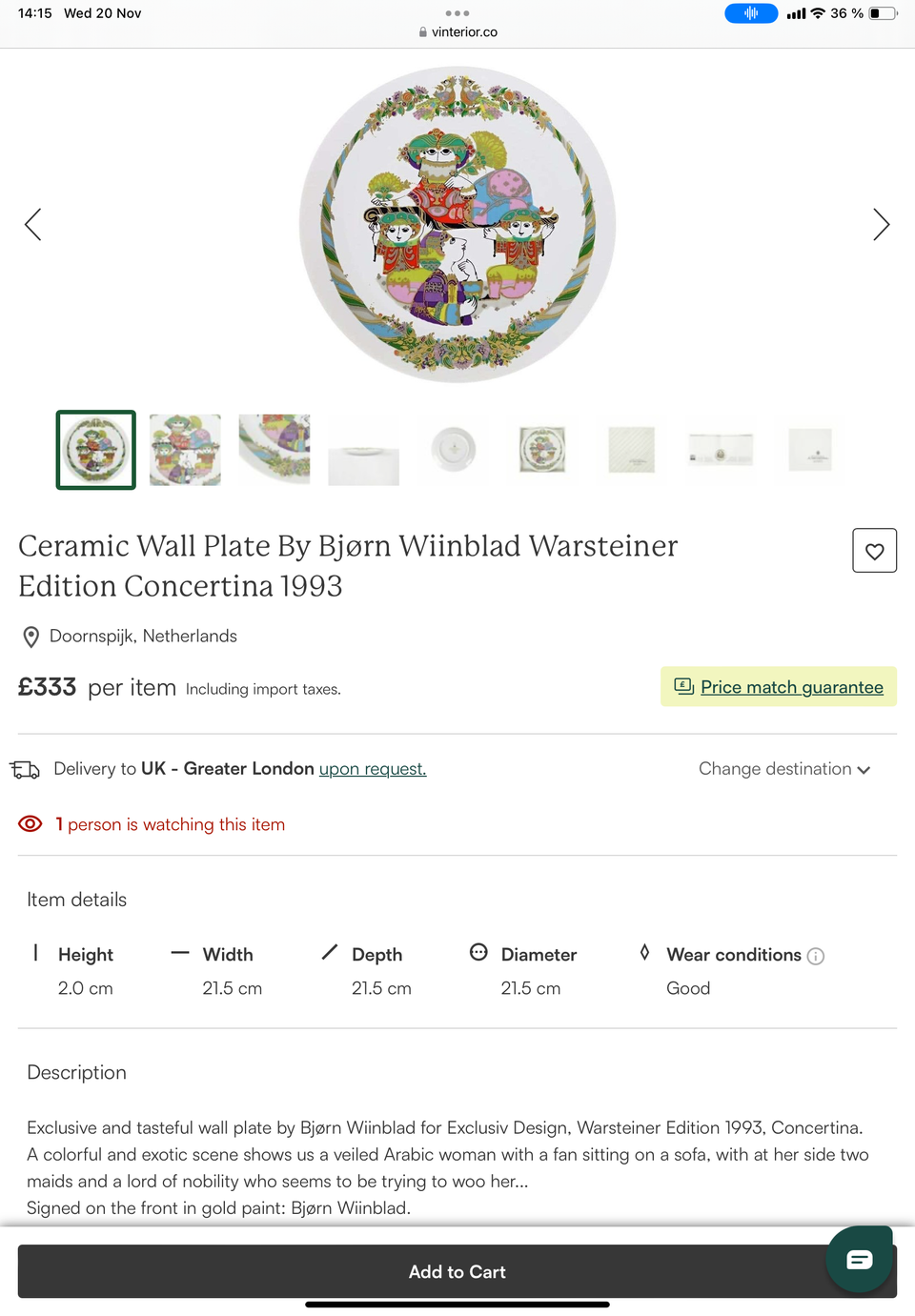Click the Wear conditions info icon
Screen dimensions: 915x1316
click(816, 956)
